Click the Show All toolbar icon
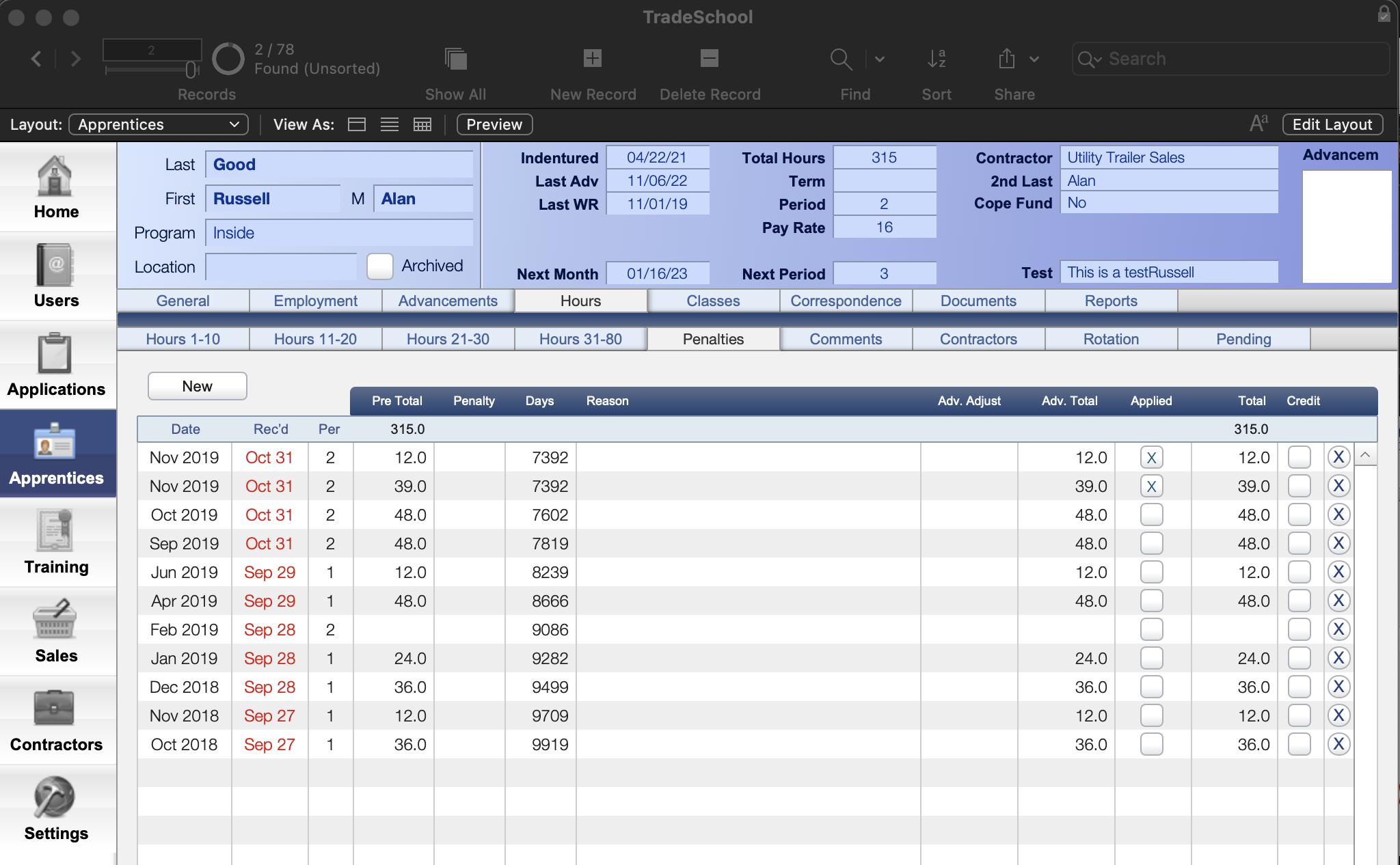1400x865 pixels. [455, 59]
